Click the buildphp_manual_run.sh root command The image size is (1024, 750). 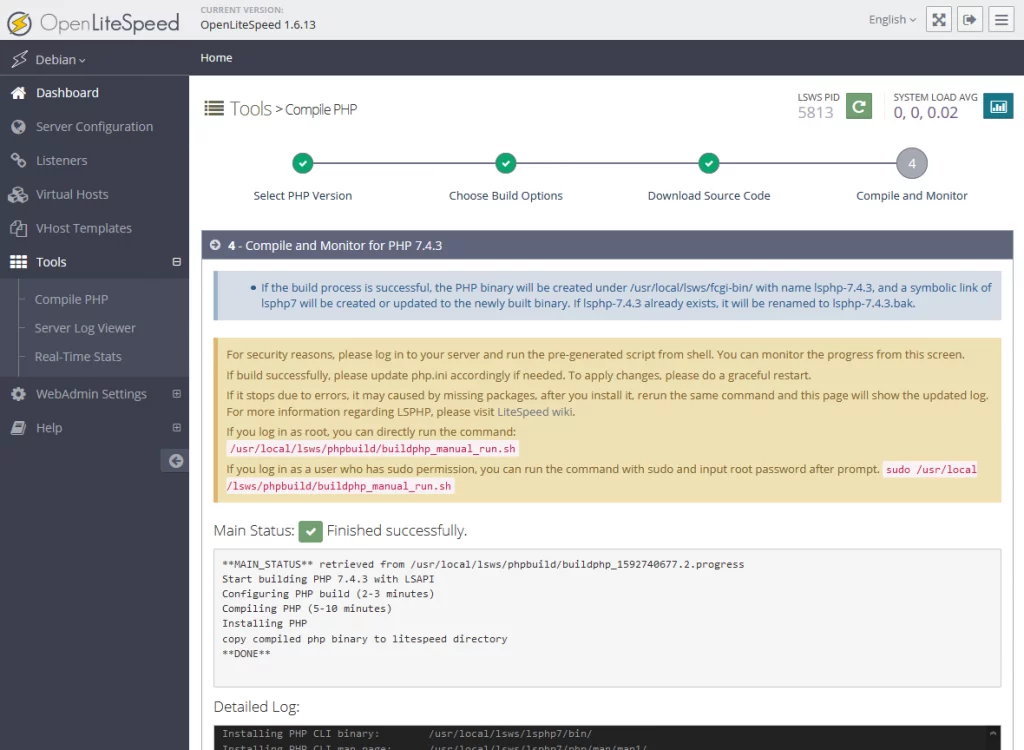point(372,449)
